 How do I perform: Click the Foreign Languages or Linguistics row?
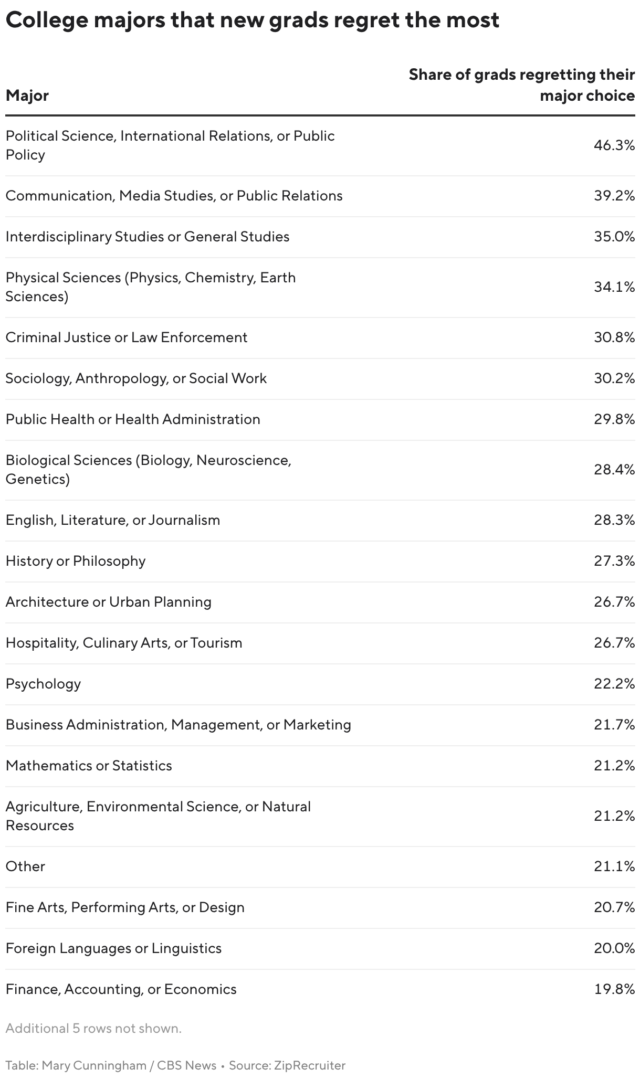click(x=113, y=948)
